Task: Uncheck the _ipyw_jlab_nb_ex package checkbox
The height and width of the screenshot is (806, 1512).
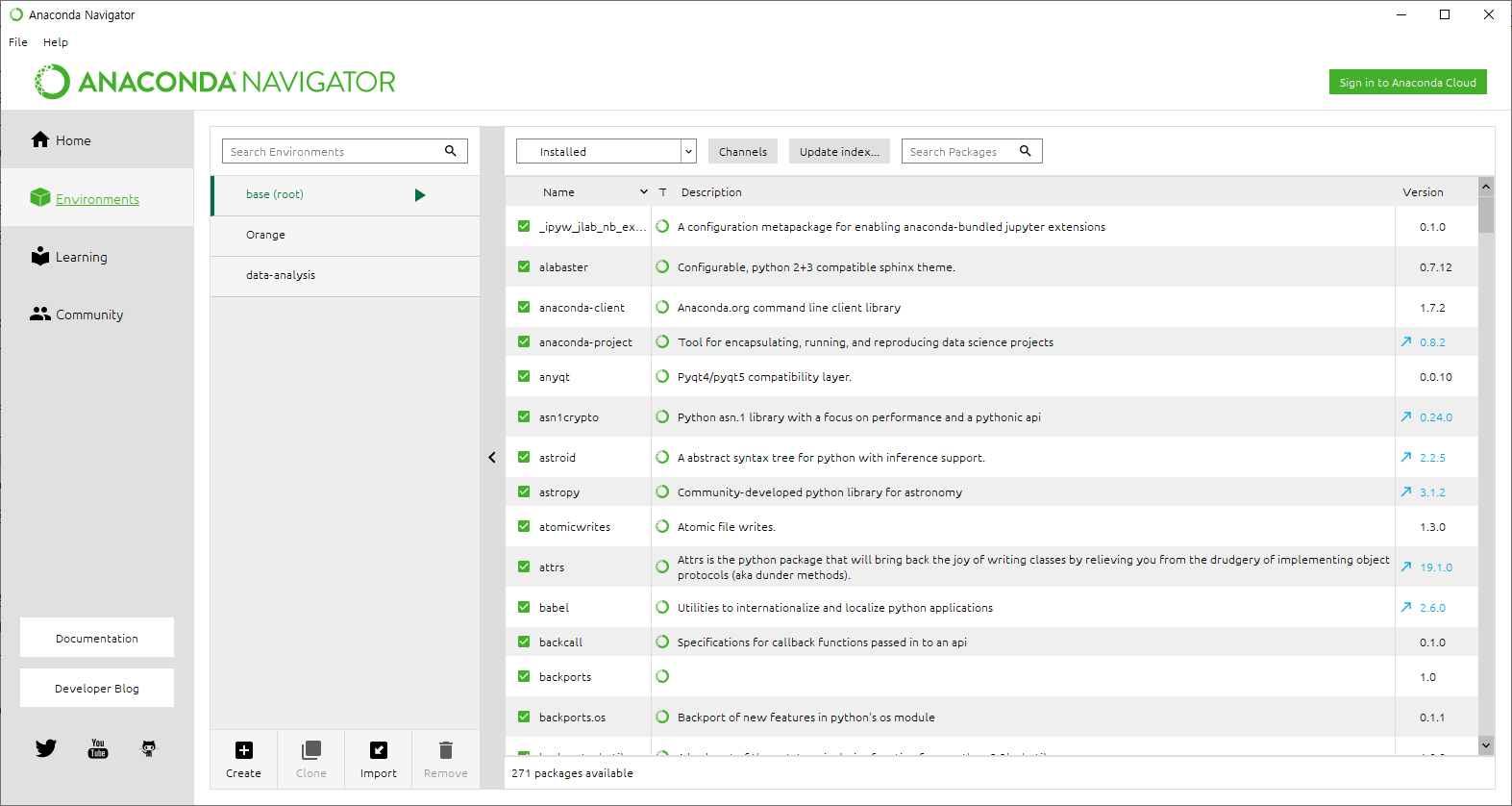Action: tap(524, 226)
